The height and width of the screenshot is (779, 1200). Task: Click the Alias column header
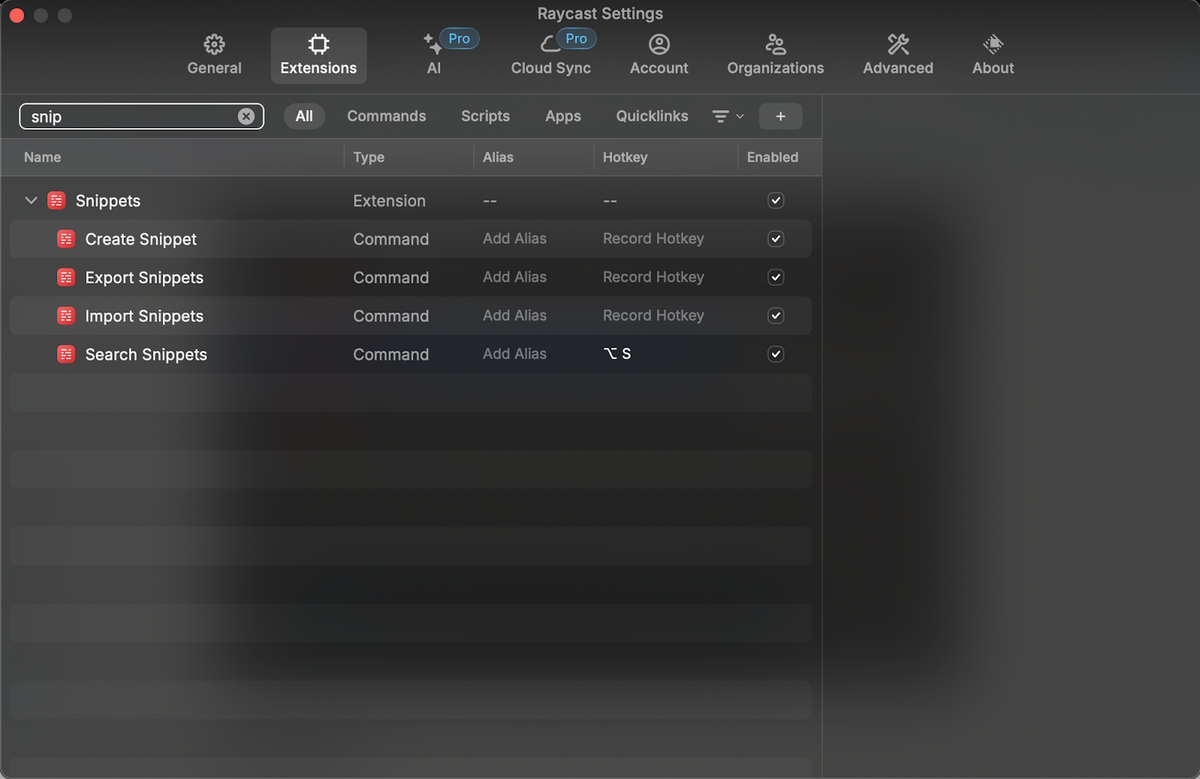(498, 157)
